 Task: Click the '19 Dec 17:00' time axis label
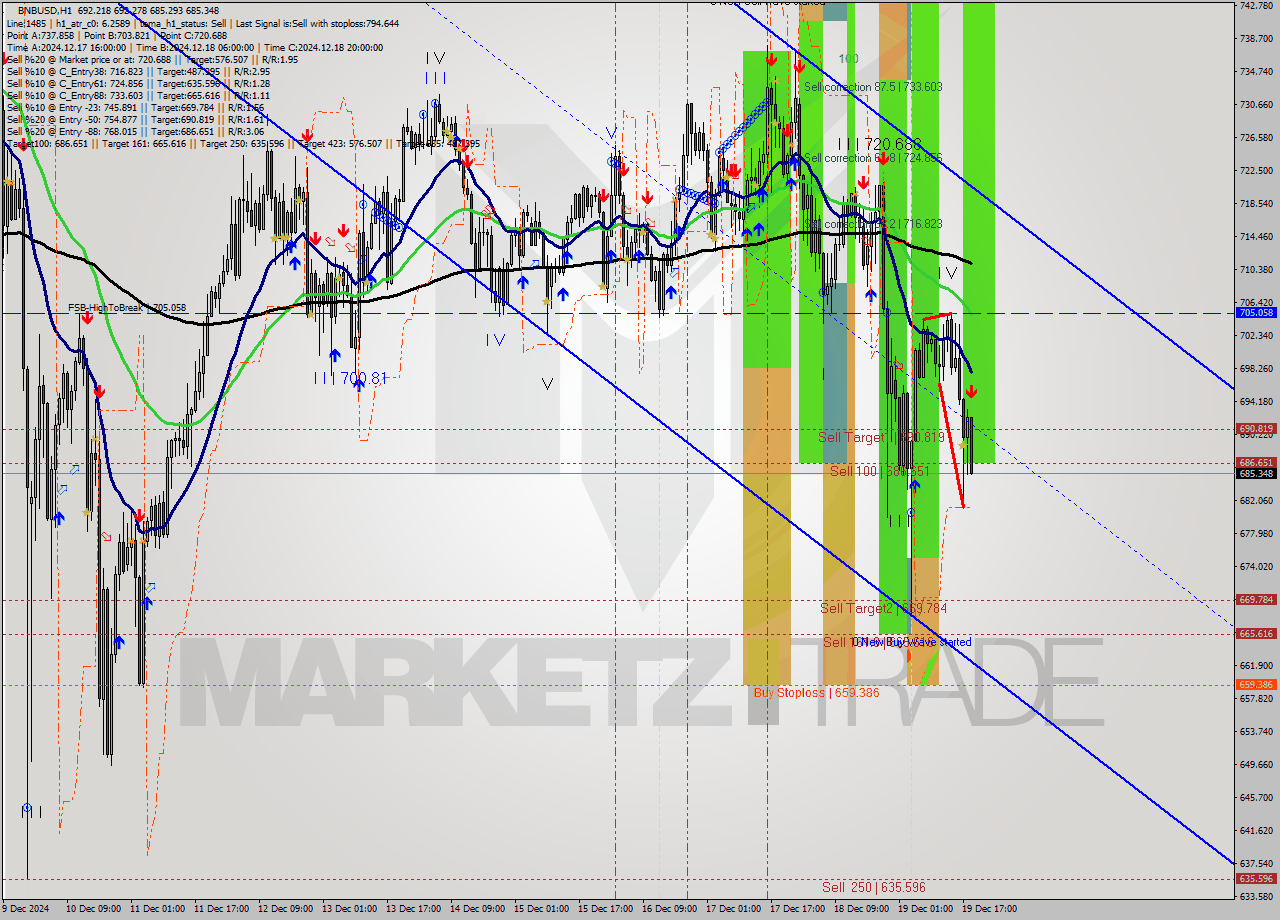click(989, 909)
